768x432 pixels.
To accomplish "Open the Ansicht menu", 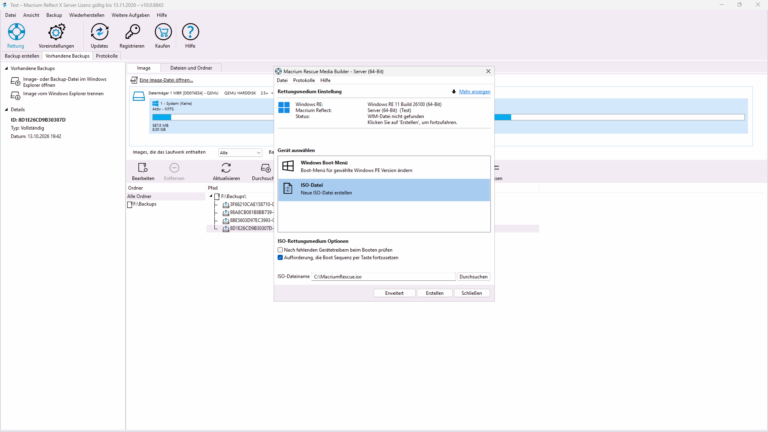I will tap(31, 15).
